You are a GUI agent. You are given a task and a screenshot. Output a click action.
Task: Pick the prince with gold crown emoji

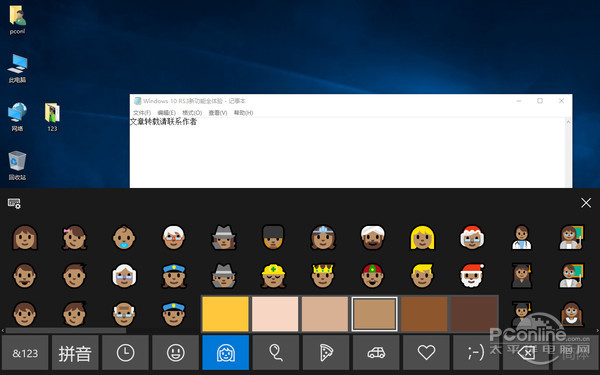coord(323,276)
